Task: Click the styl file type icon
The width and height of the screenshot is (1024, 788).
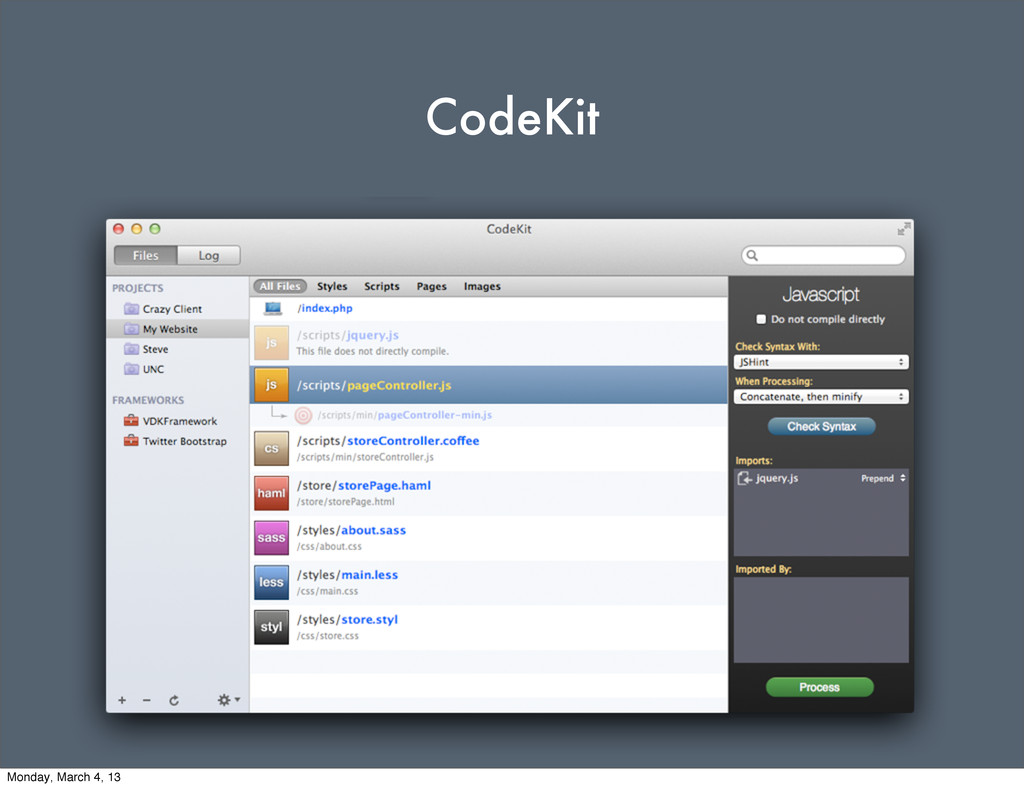Action: point(272,627)
